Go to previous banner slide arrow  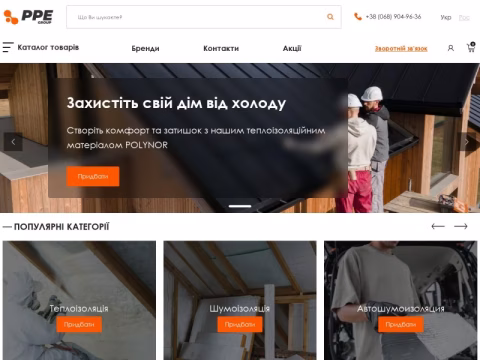pos(13,142)
